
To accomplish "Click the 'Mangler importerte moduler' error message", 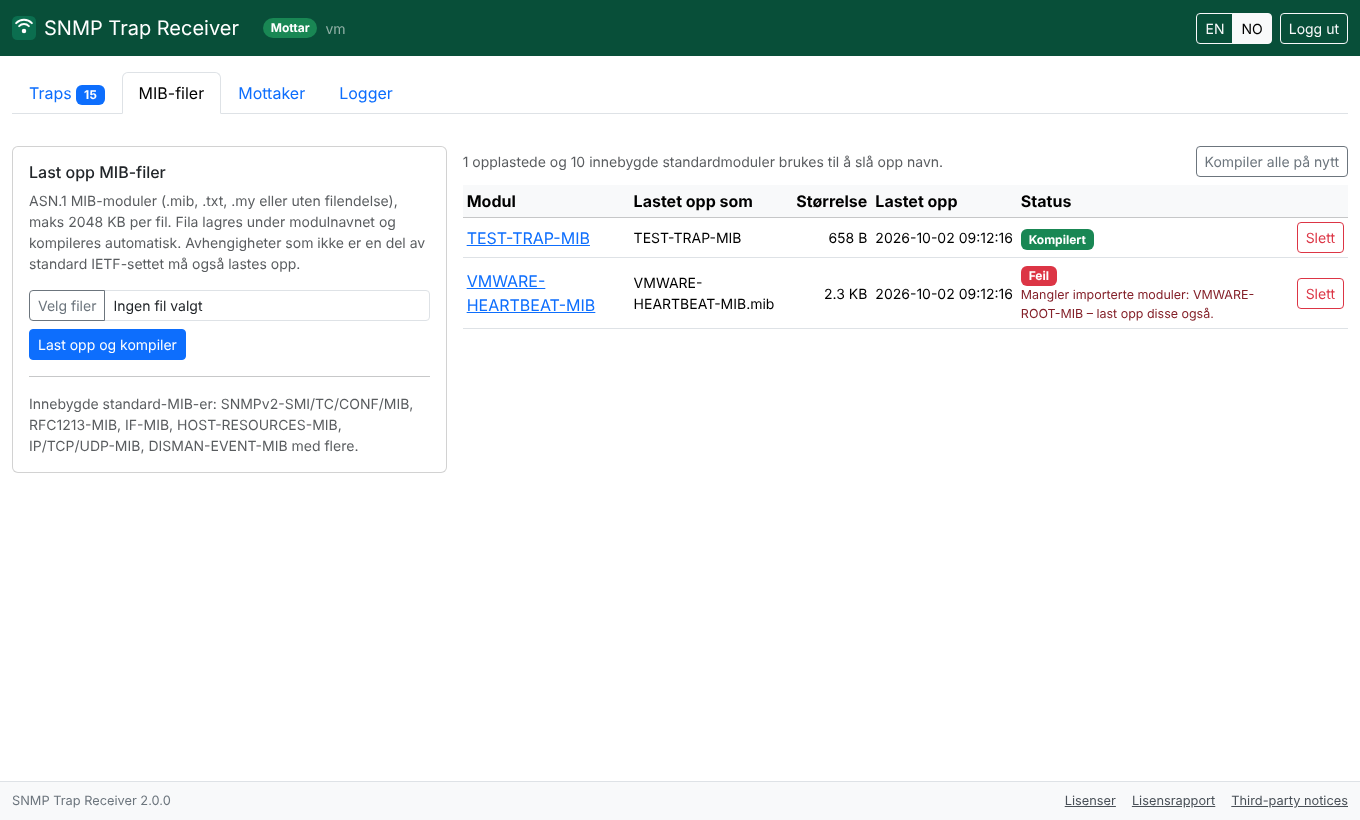I will tap(1137, 304).
